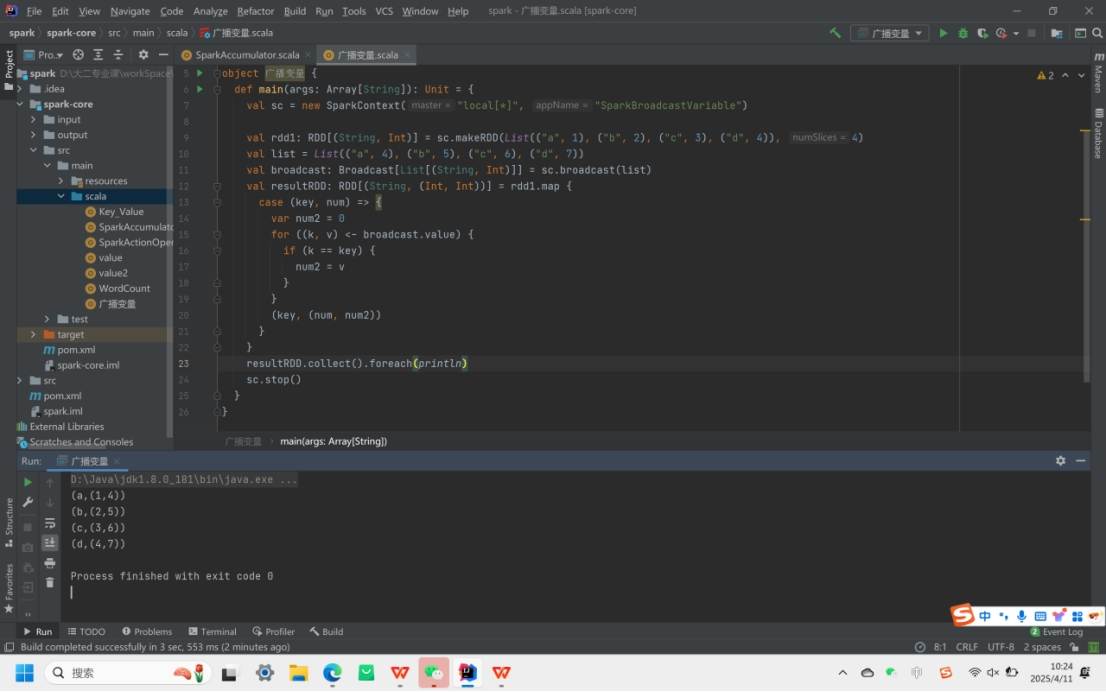Open Search Everywhere magnifier icon
The image size is (1106, 692).
coord(1098,33)
